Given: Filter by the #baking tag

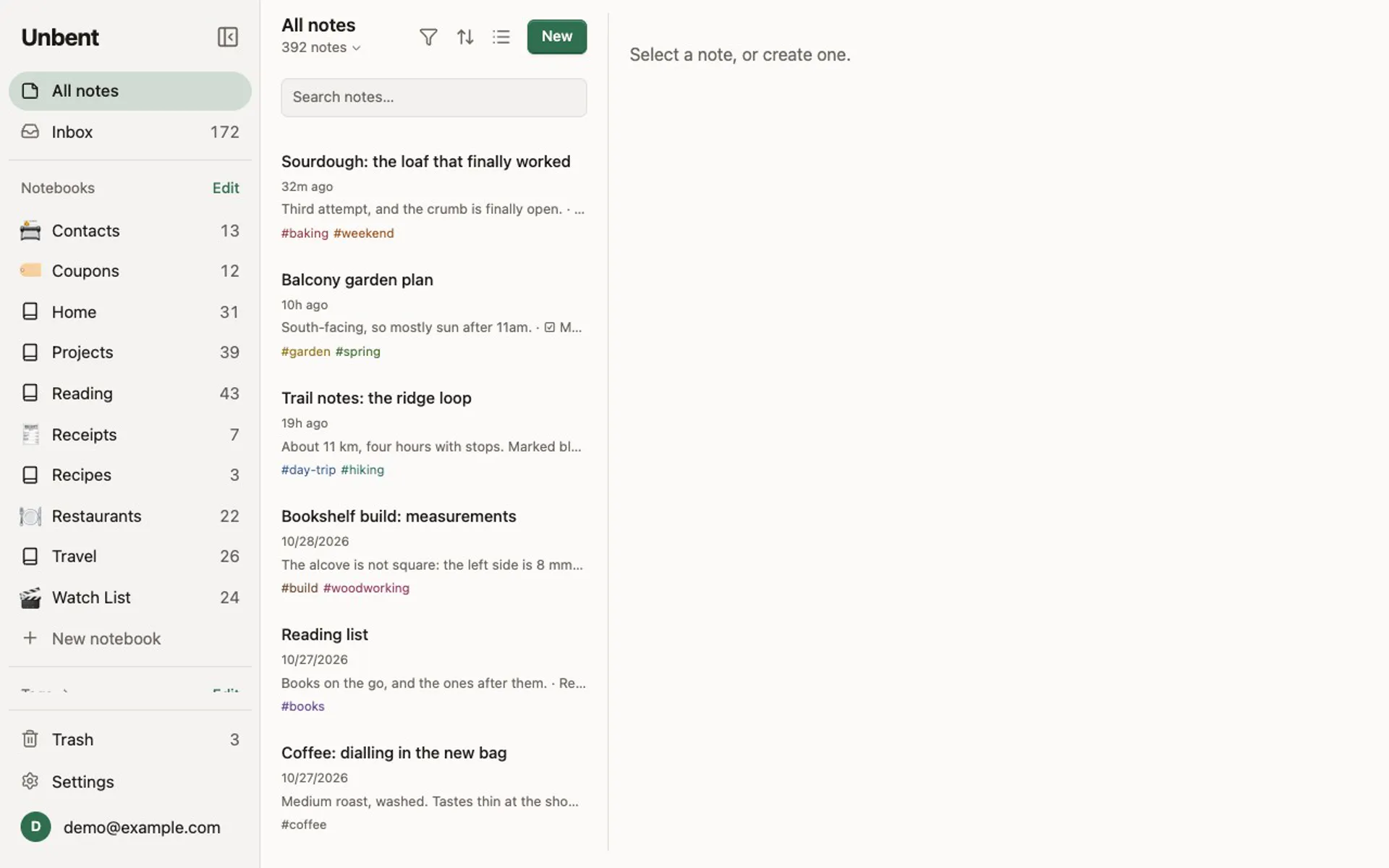Looking at the screenshot, I should [x=305, y=234].
